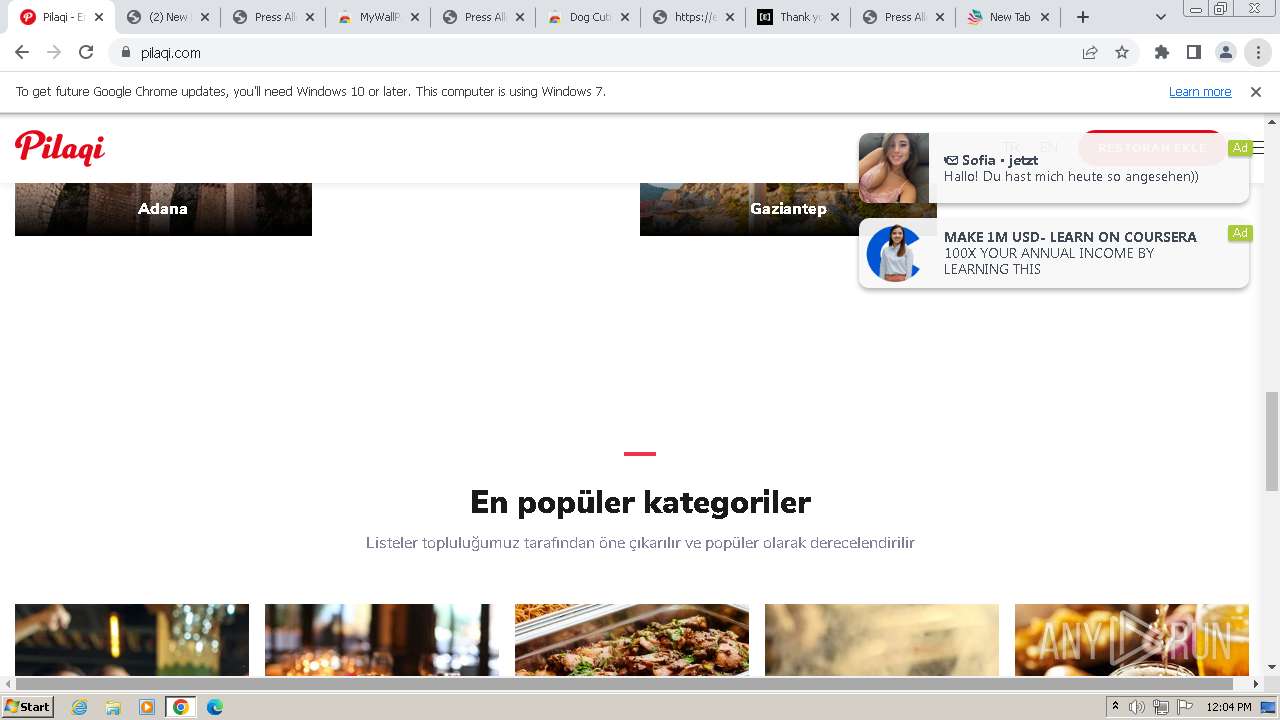
Task: Open Action Center flag icon
Action: [1185, 707]
